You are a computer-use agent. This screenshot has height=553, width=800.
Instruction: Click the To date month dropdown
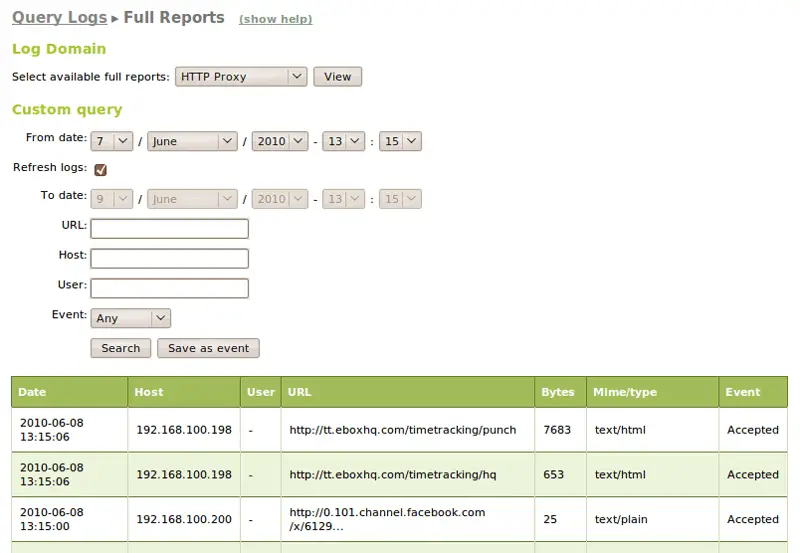(x=192, y=199)
